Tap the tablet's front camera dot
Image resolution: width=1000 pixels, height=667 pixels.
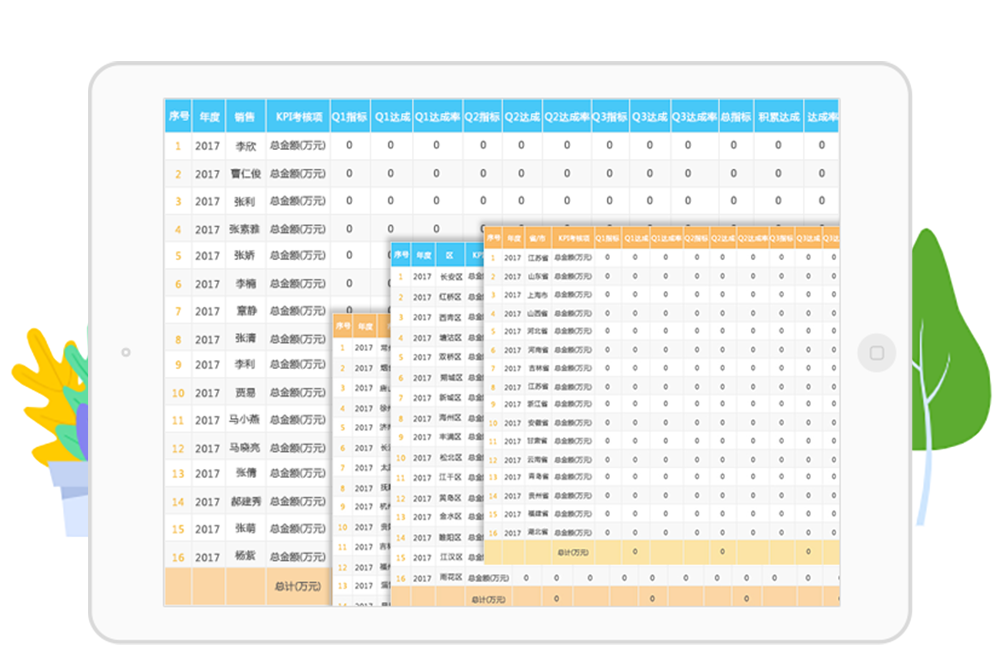click(x=125, y=352)
